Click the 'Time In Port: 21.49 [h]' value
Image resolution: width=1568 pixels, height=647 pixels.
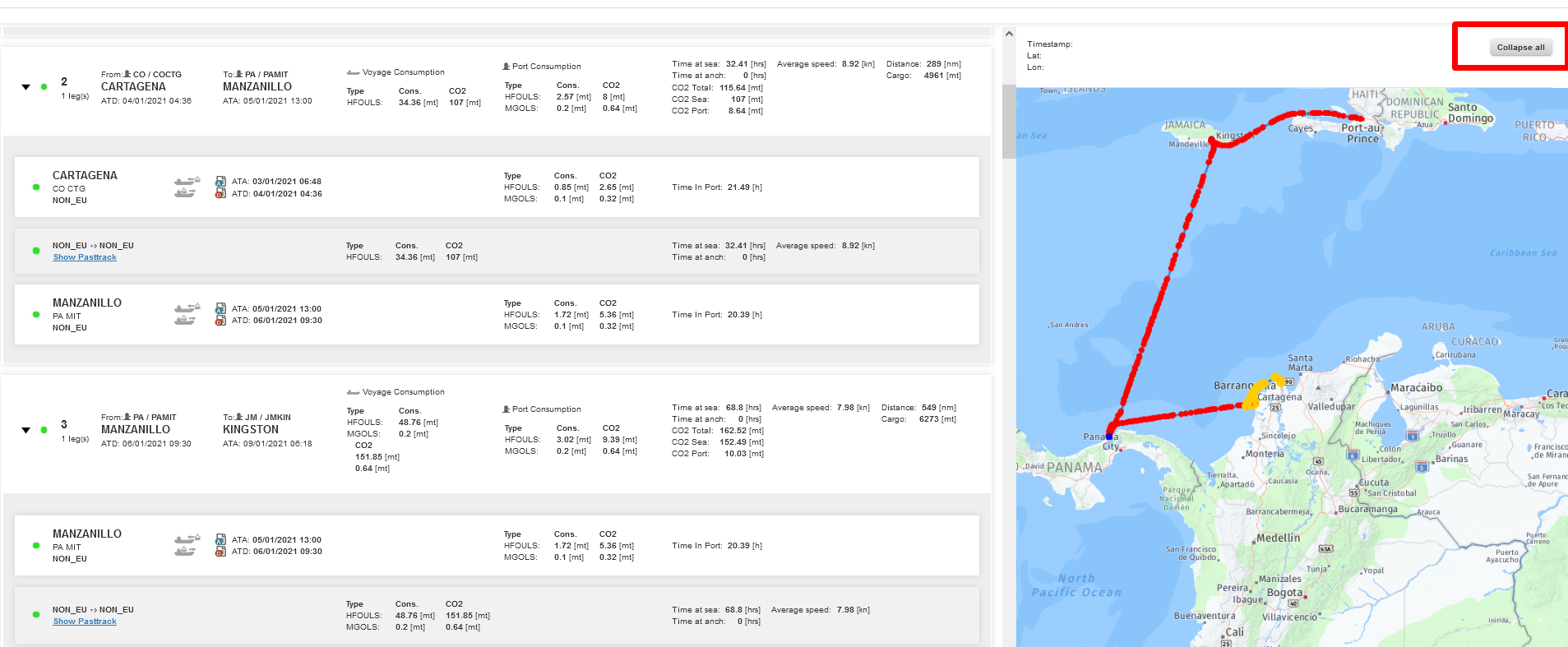pos(717,187)
